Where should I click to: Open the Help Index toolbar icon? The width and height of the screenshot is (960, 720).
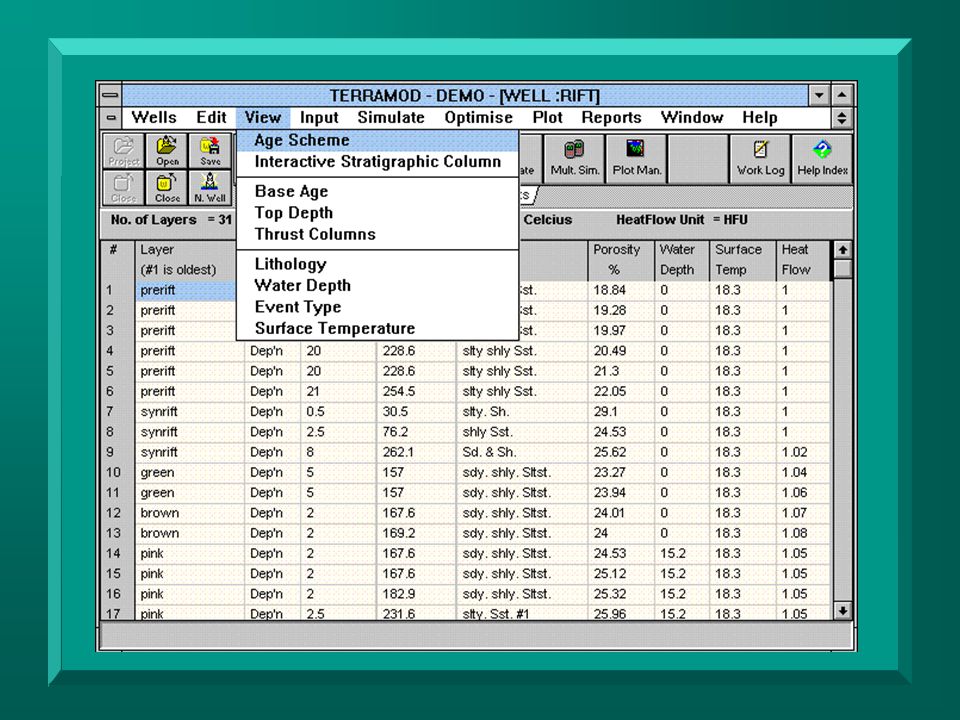[x=822, y=159]
